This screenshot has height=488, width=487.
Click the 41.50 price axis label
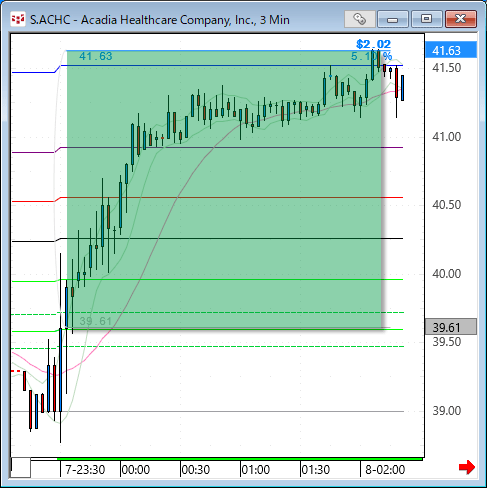pyautogui.click(x=447, y=68)
